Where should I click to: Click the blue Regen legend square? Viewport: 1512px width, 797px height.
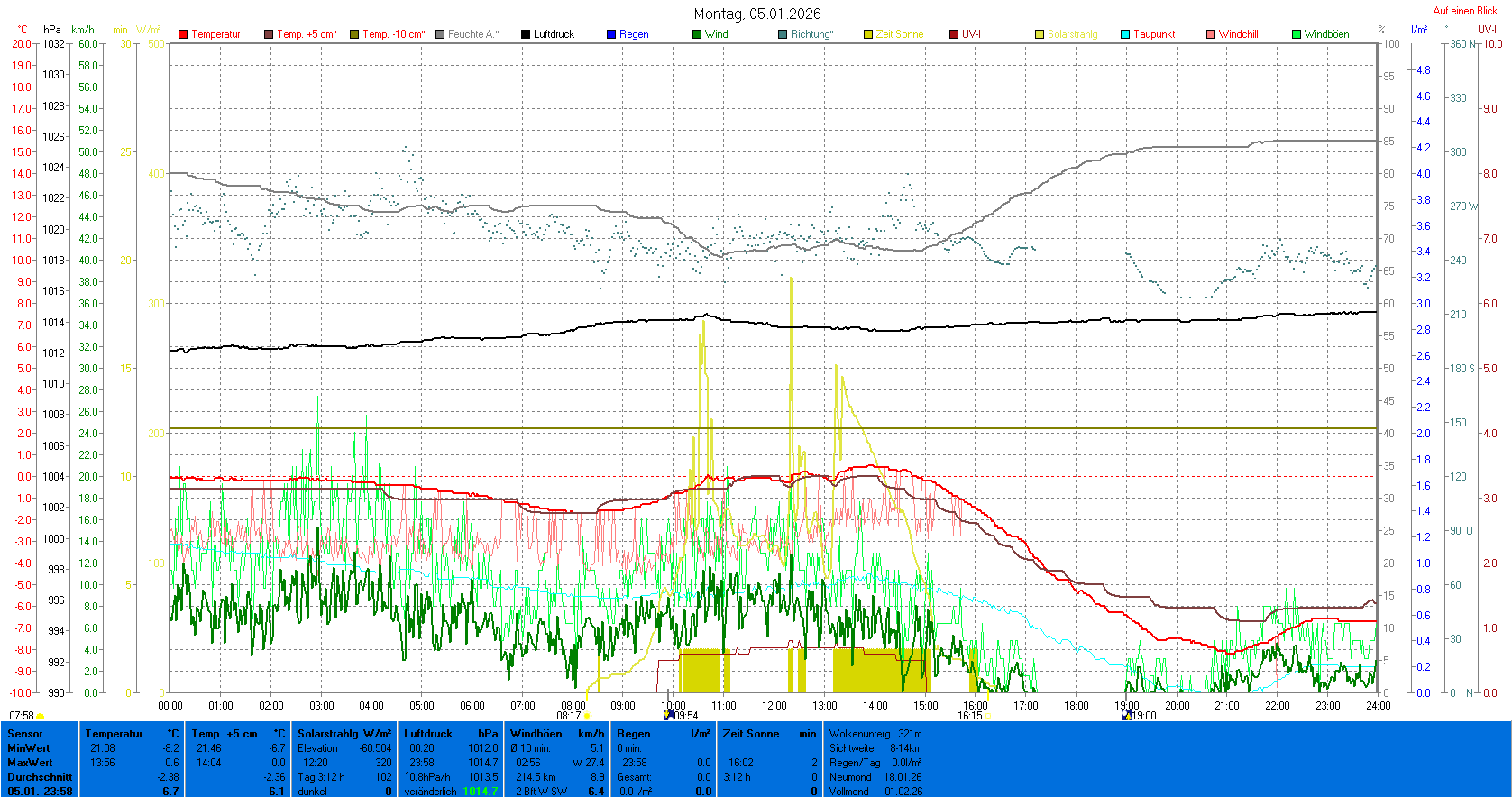point(611,34)
